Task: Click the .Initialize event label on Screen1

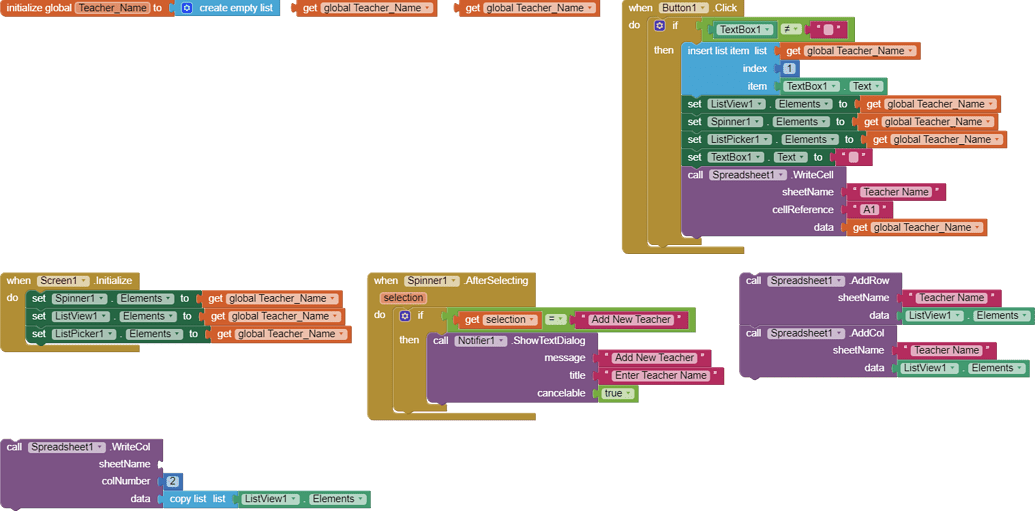Action: tap(113, 281)
